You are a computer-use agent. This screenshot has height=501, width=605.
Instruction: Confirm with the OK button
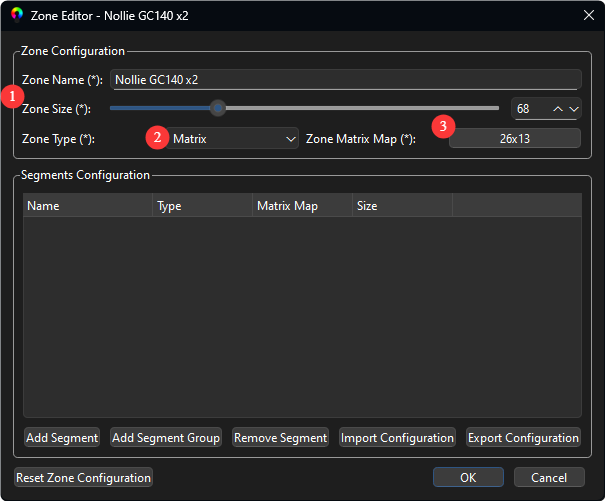468,477
